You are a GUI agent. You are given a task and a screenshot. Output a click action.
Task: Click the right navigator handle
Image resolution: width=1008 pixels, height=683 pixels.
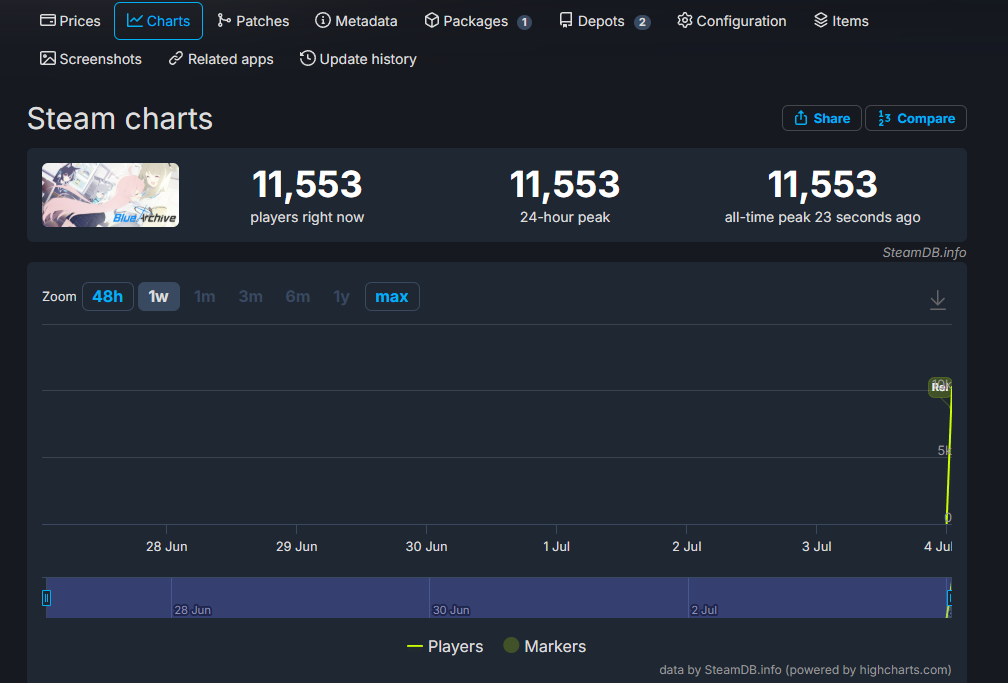950,598
